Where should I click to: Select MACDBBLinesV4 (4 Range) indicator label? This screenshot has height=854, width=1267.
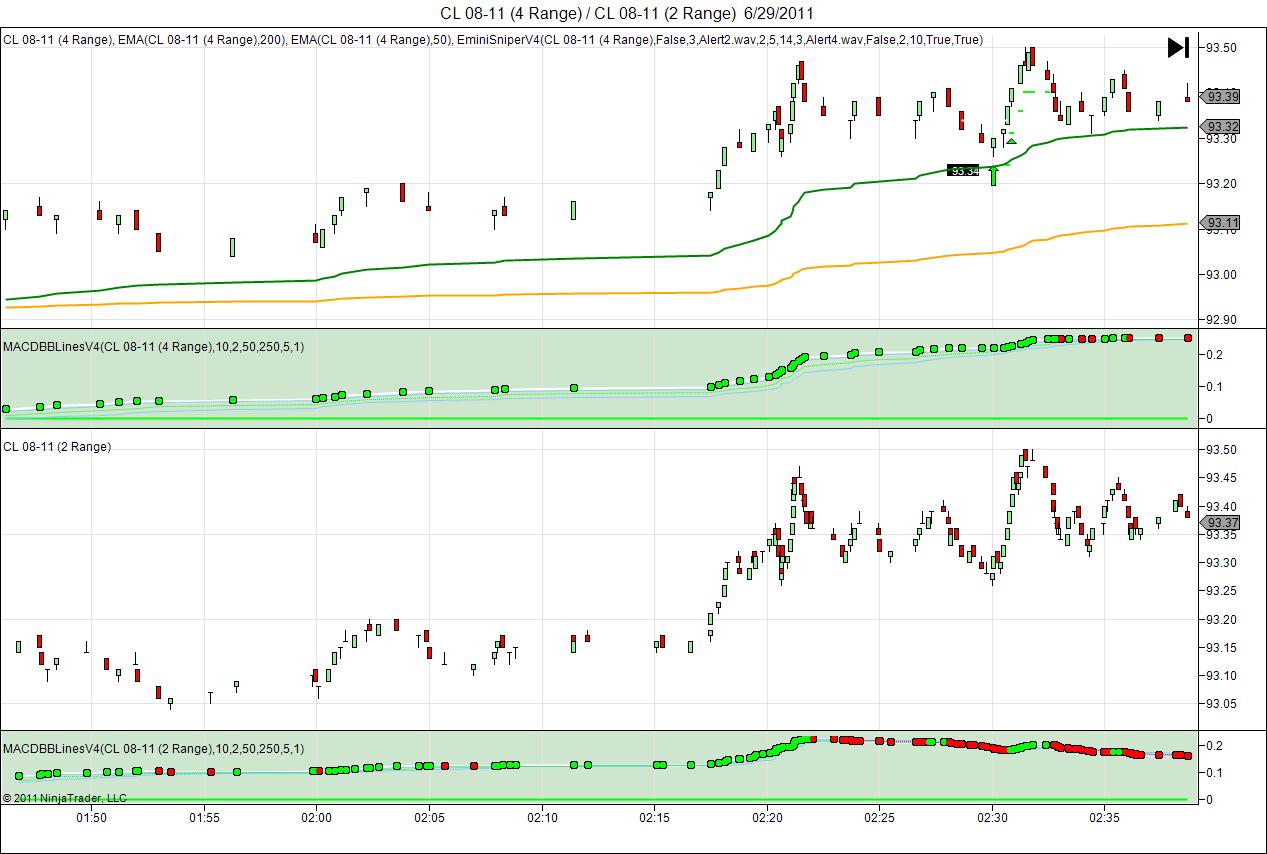(x=154, y=347)
